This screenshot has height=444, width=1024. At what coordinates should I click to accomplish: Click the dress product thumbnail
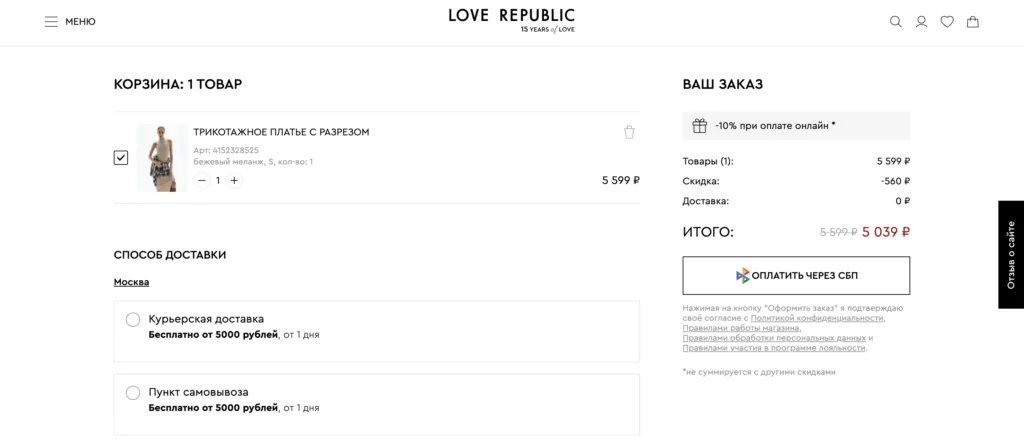[x=161, y=158]
